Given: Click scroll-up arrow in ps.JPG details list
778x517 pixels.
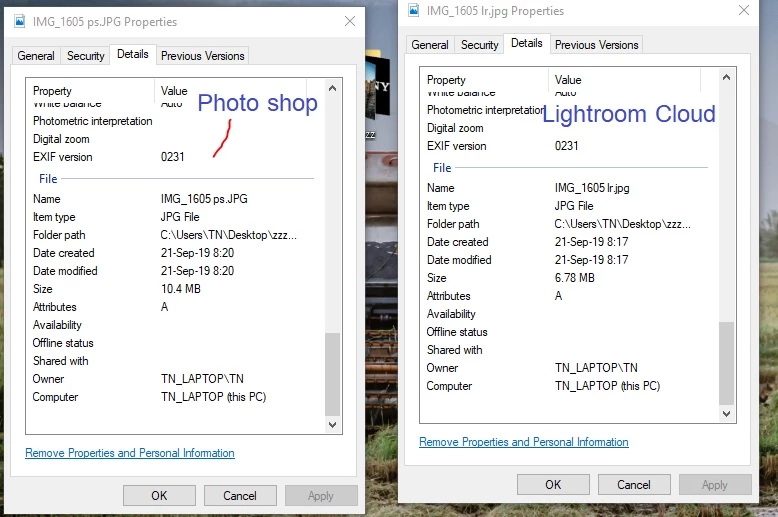Looking at the screenshot, I should coord(332,88).
